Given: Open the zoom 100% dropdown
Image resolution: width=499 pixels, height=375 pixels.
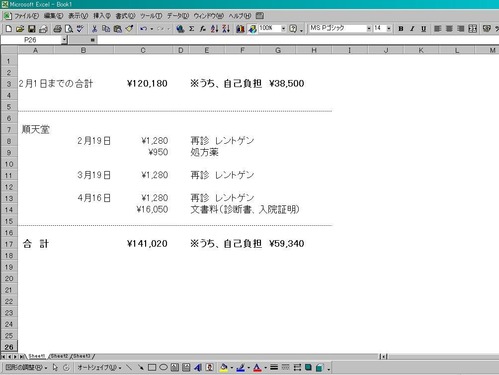Looking at the screenshot, I should [283, 29].
